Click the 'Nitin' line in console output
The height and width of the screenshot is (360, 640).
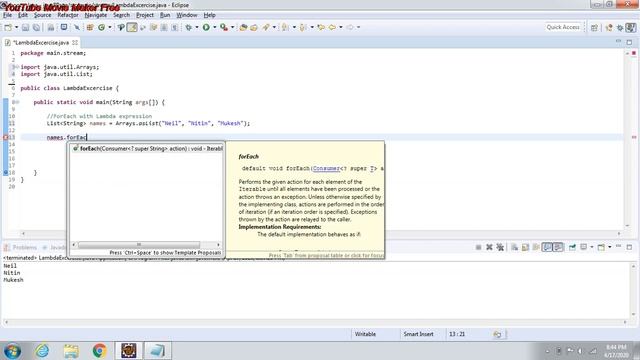pos(12,273)
